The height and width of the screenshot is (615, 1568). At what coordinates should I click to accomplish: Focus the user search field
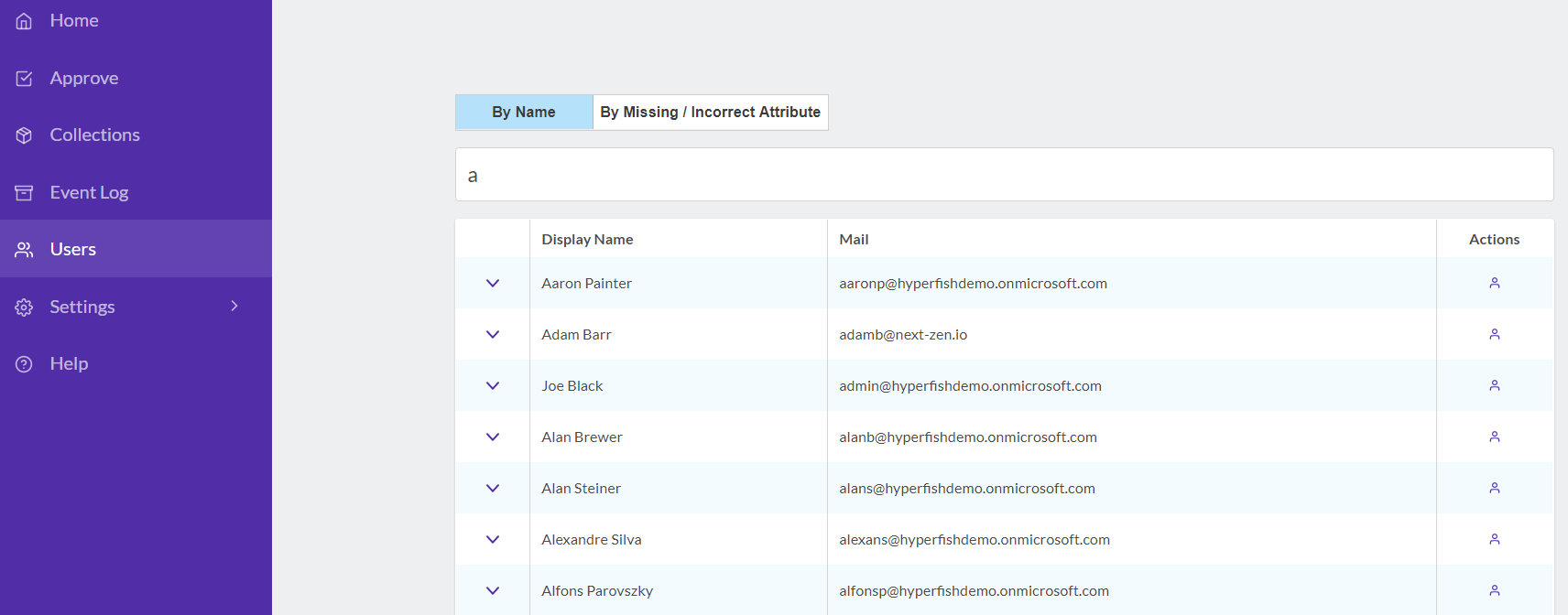(x=1004, y=175)
